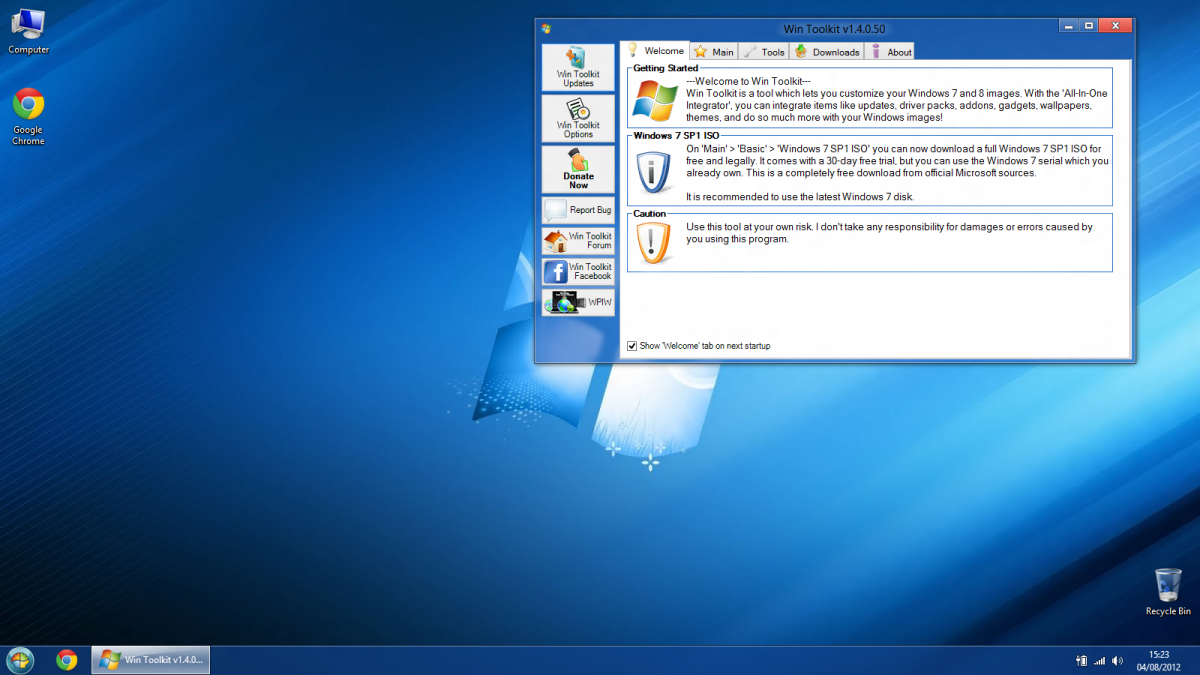Click the WPIW button
Viewport: 1200px width, 675px height.
[578, 302]
